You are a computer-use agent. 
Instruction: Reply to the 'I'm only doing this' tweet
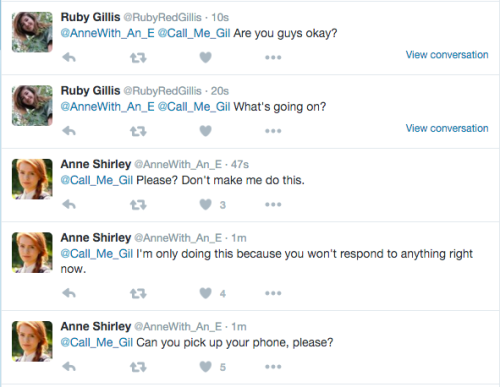tap(69, 293)
